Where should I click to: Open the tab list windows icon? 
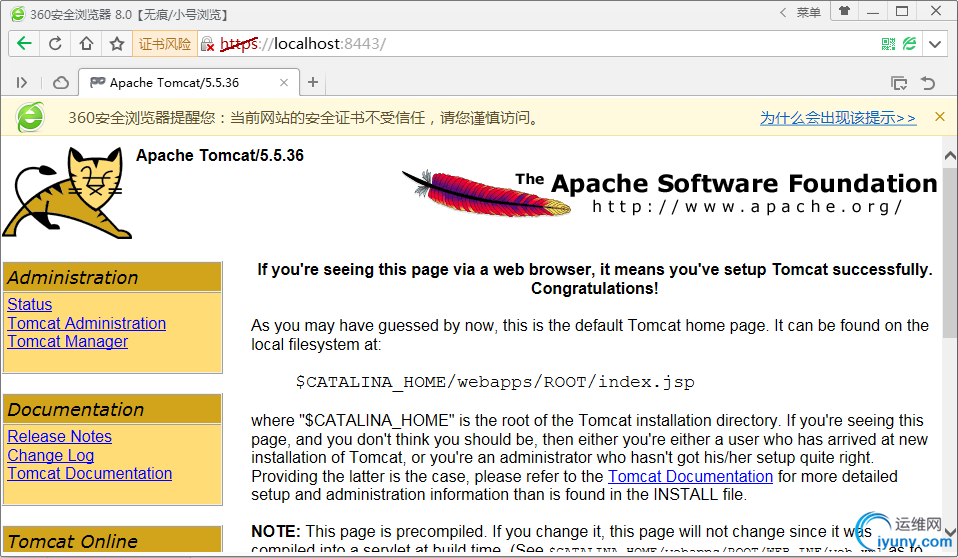click(899, 83)
